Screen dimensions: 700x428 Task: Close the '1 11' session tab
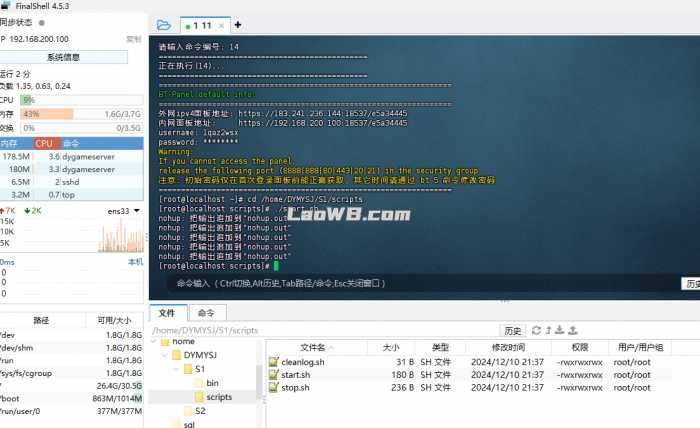[x=221, y=26]
